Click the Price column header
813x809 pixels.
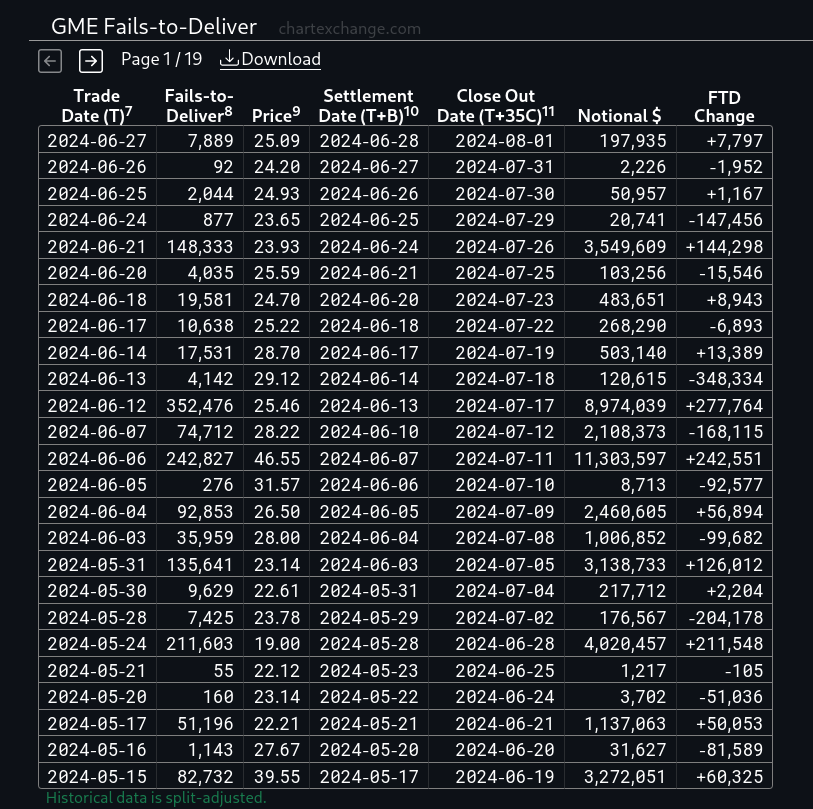click(276, 115)
